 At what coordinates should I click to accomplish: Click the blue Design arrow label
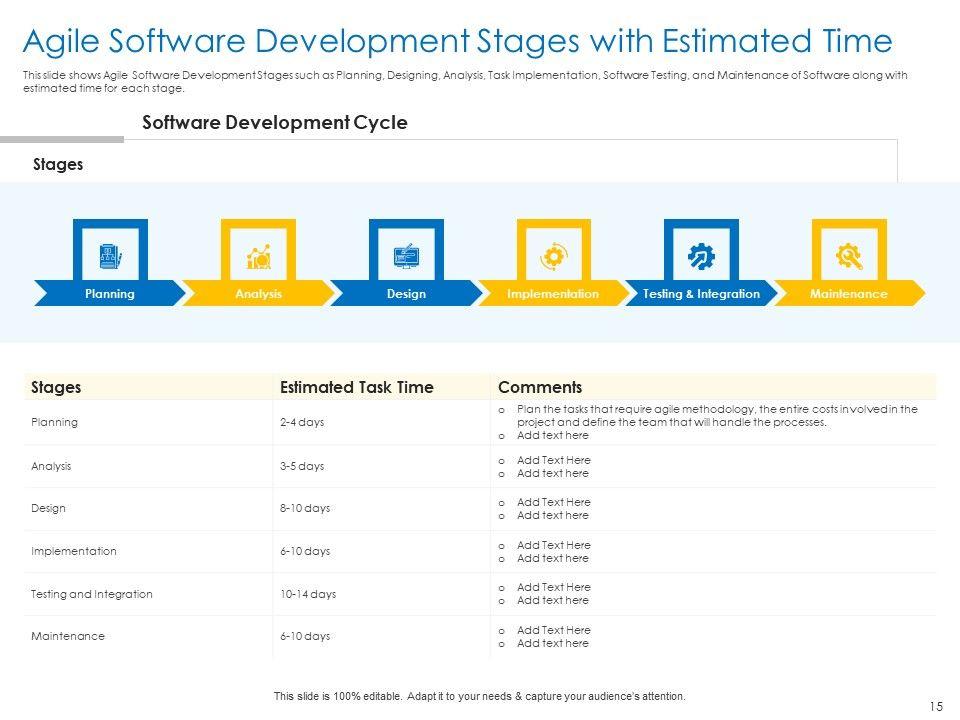(406, 294)
